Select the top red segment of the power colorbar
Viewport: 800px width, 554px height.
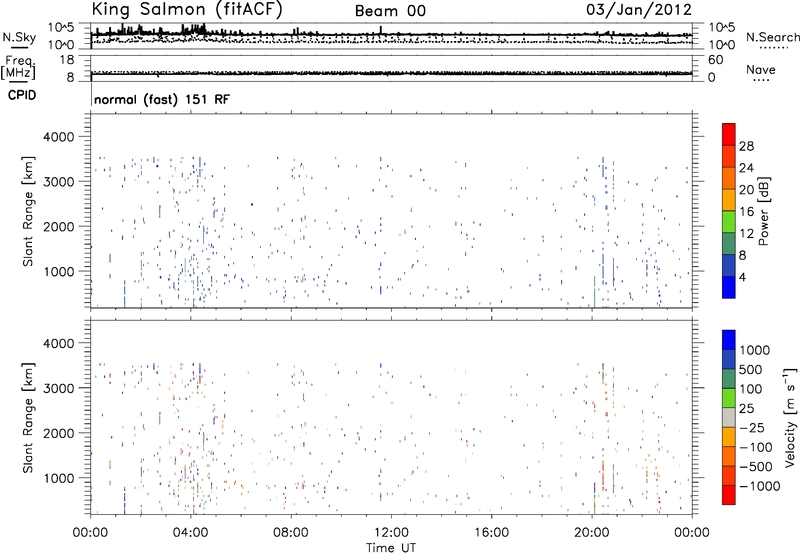729,134
